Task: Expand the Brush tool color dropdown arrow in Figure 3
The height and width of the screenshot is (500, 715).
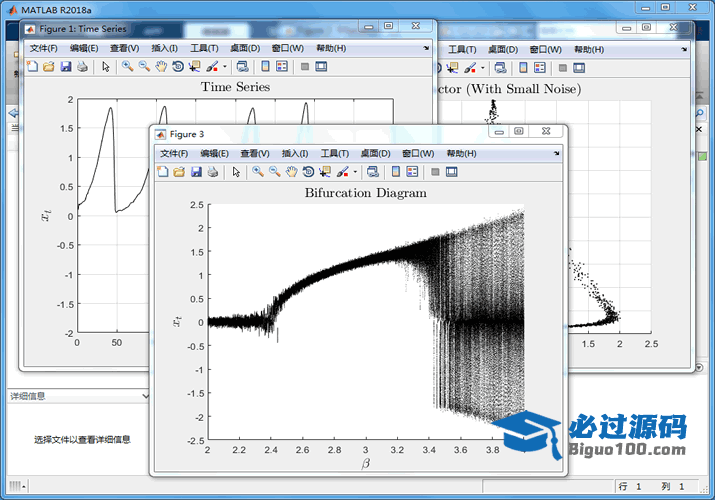Action: (355, 172)
